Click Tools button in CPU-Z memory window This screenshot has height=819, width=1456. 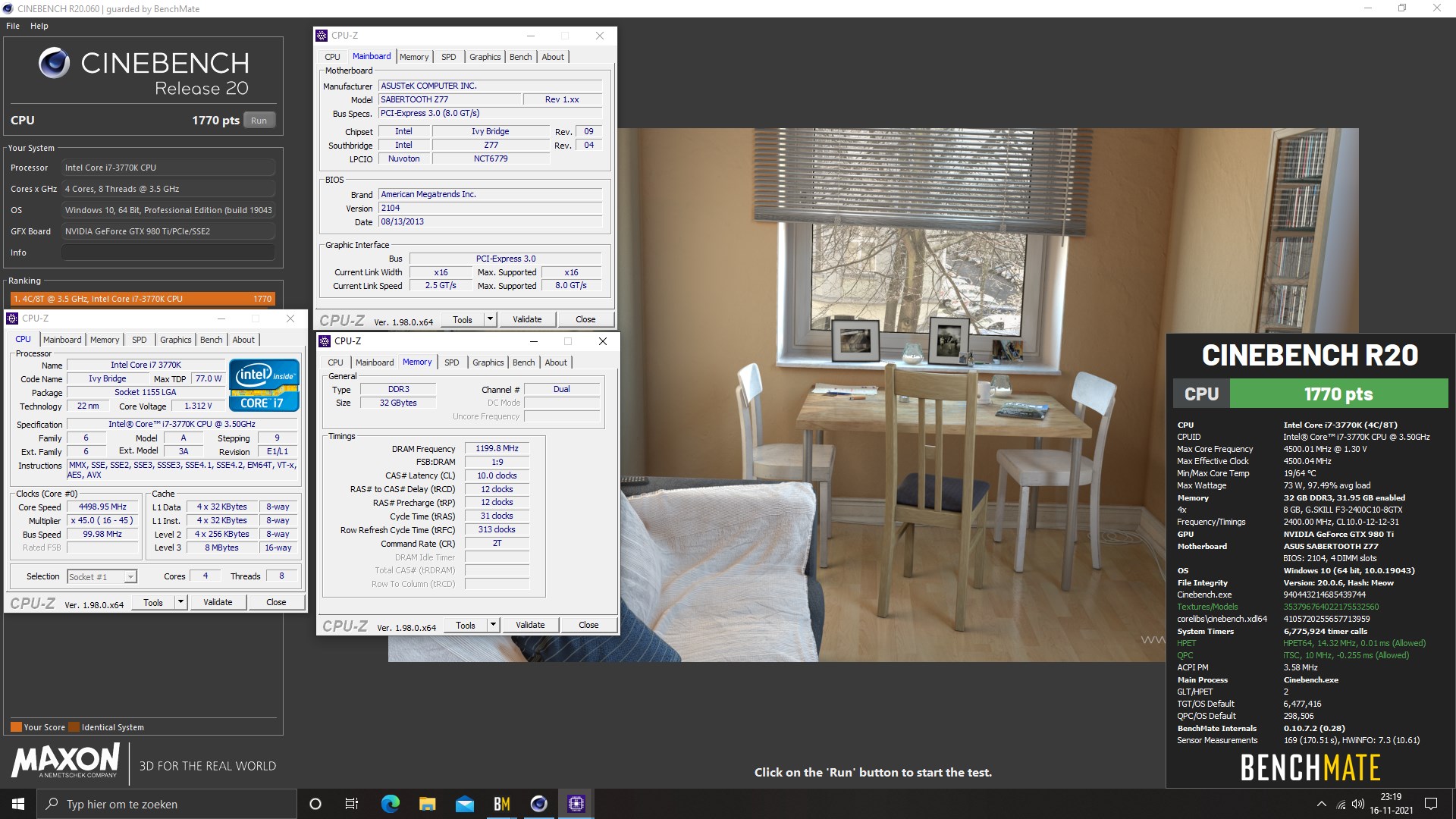pyautogui.click(x=466, y=625)
